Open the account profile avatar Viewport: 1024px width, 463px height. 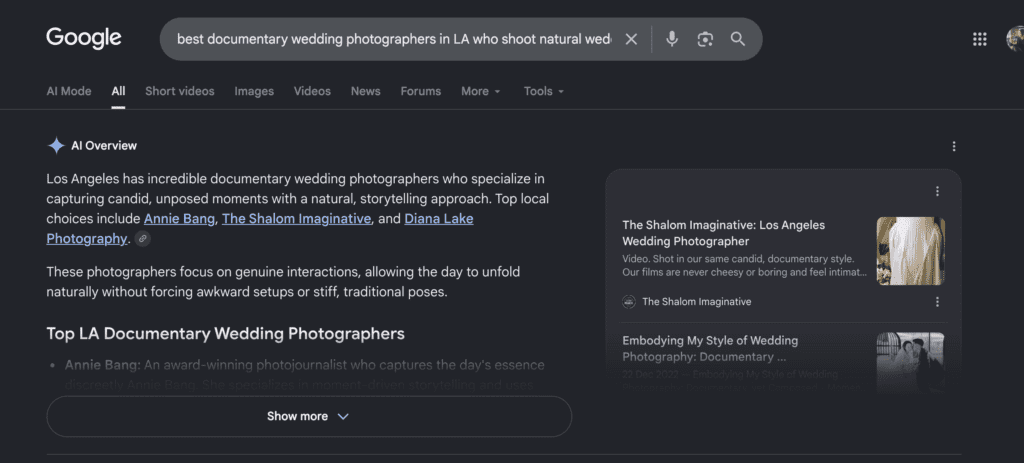click(x=1016, y=39)
